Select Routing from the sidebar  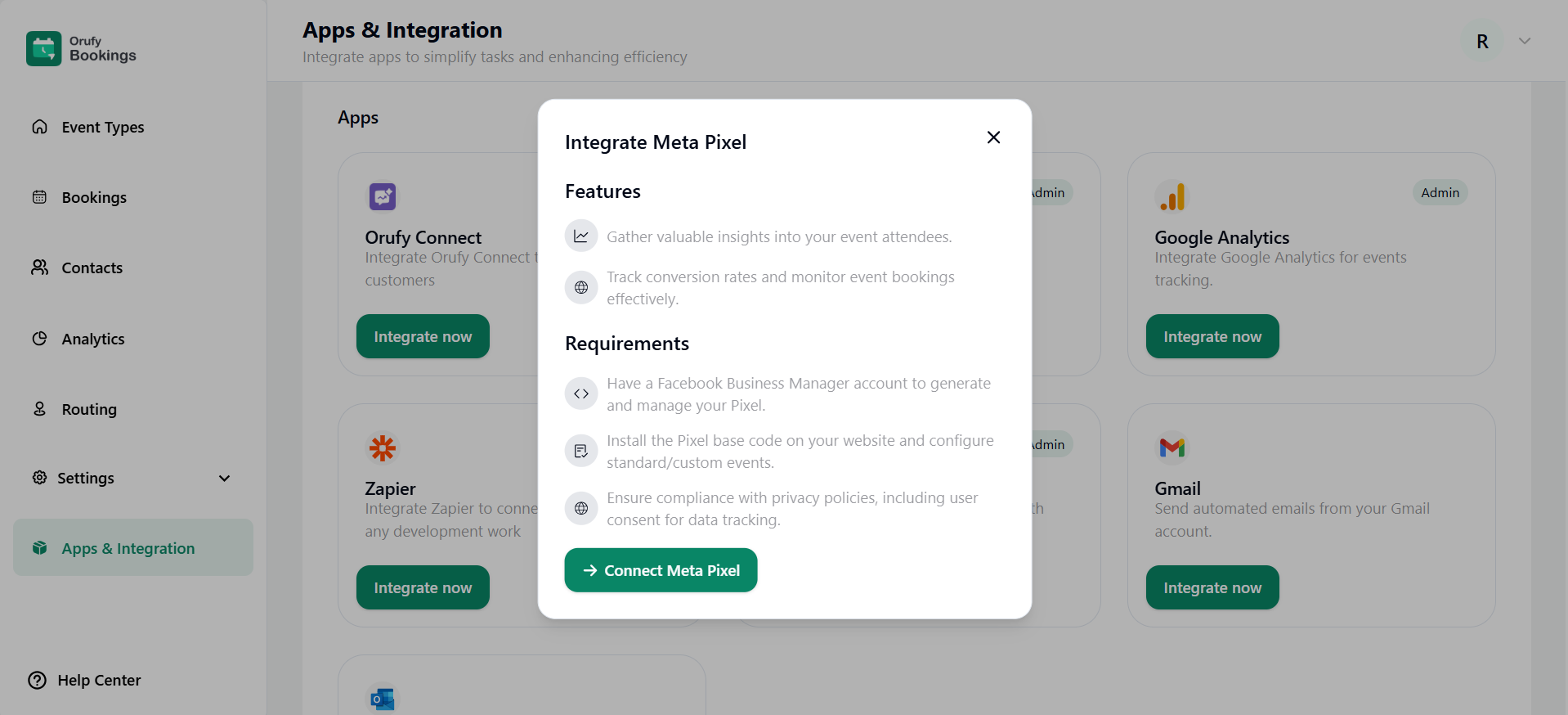pyautogui.click(x=89, y=409)
